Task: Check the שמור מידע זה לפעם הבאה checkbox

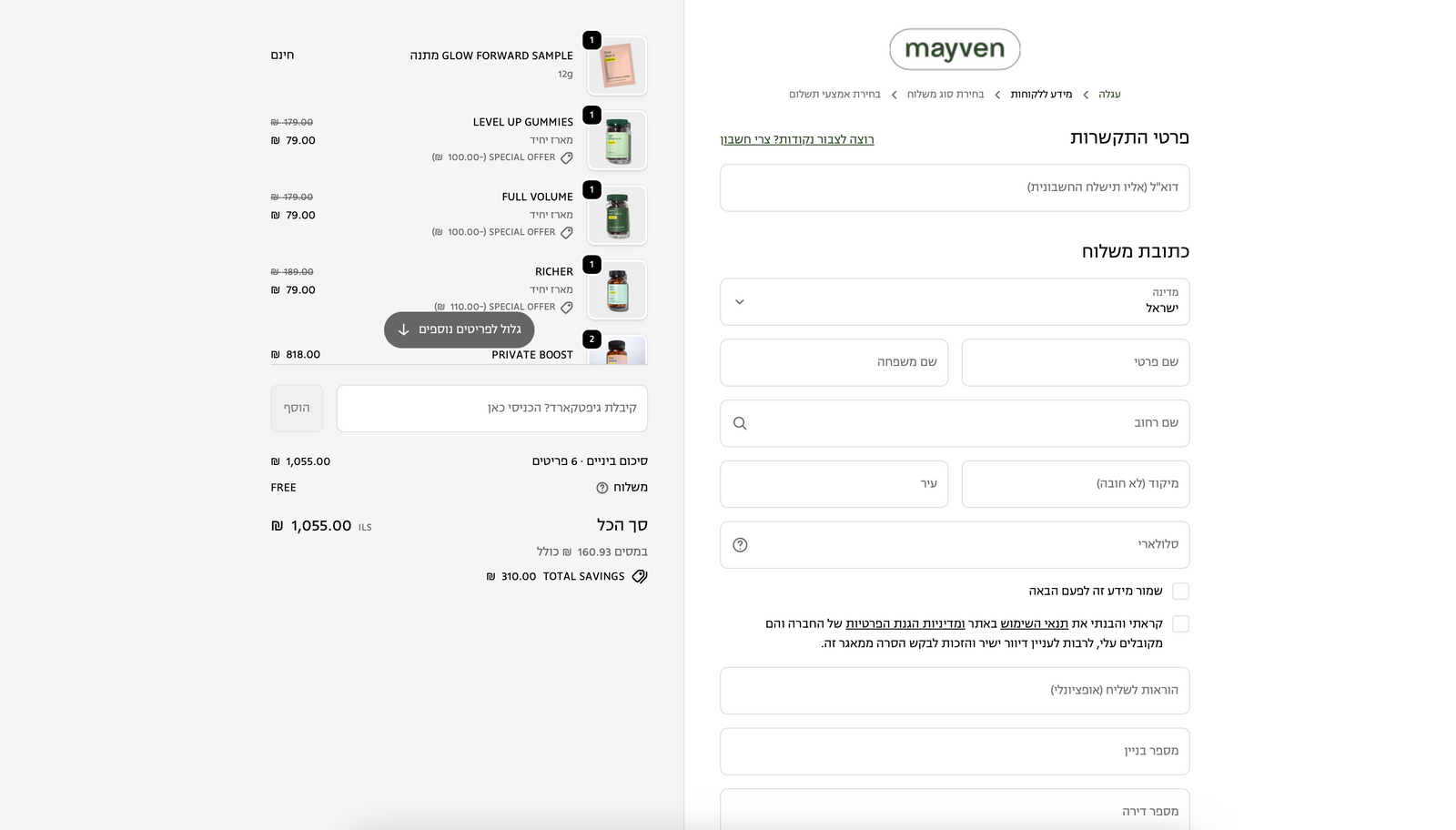Action: point(1181,592)
